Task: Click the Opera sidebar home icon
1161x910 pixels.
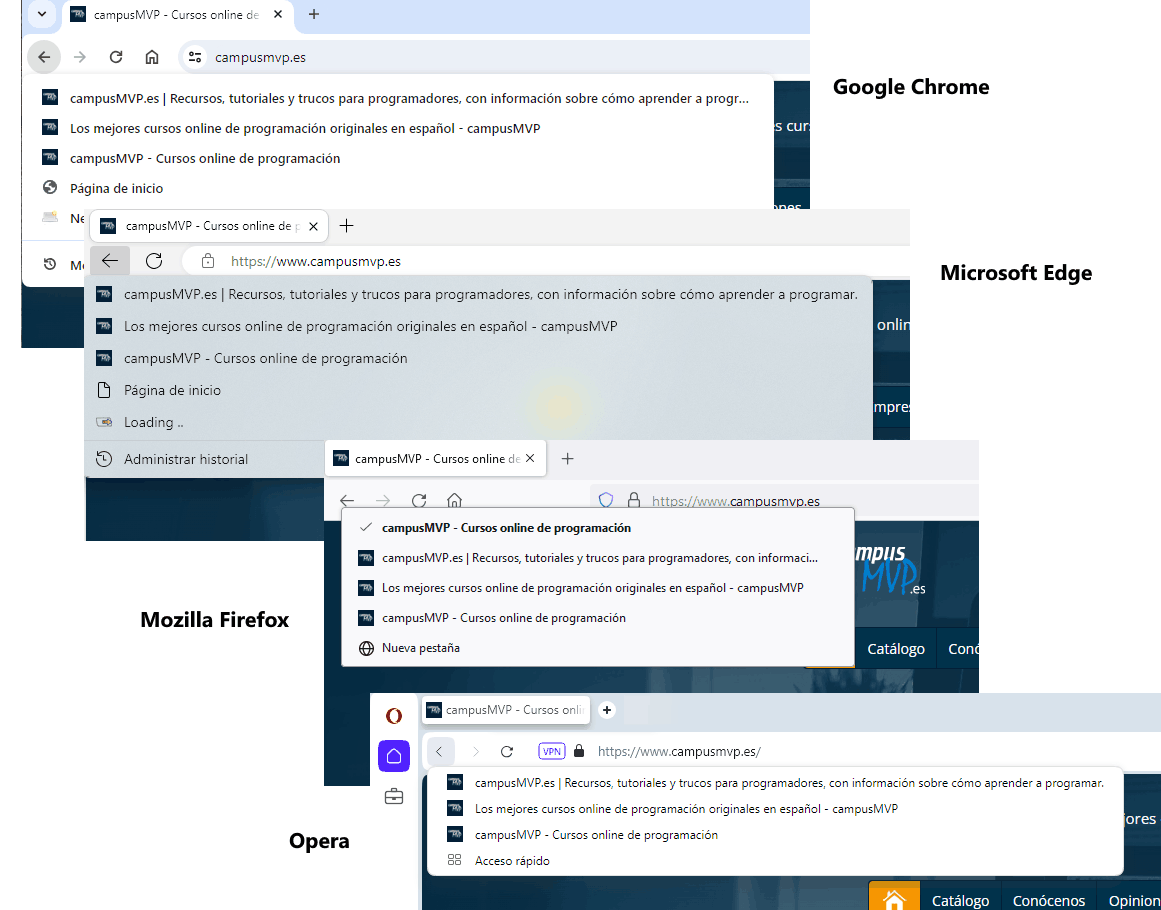Action: point(394,756)
